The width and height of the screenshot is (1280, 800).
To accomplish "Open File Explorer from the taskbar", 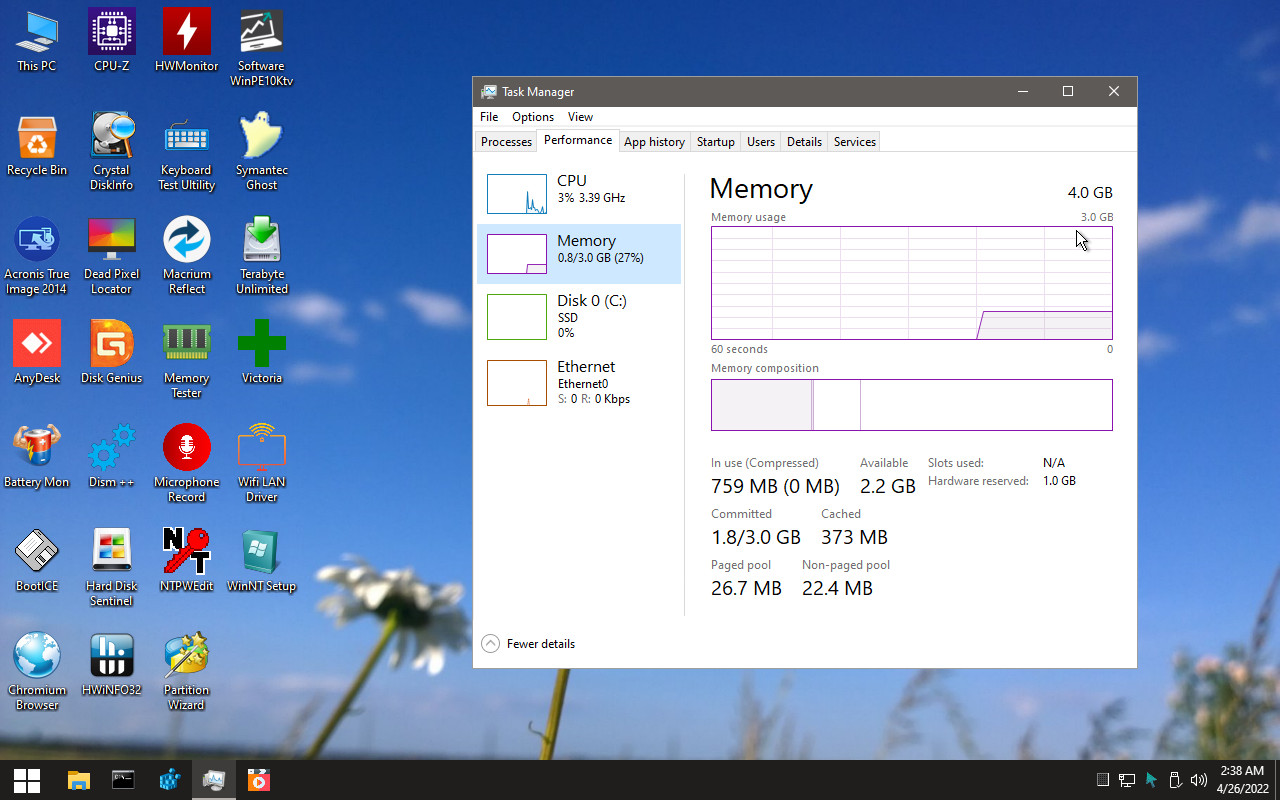I will coord(78,780).
